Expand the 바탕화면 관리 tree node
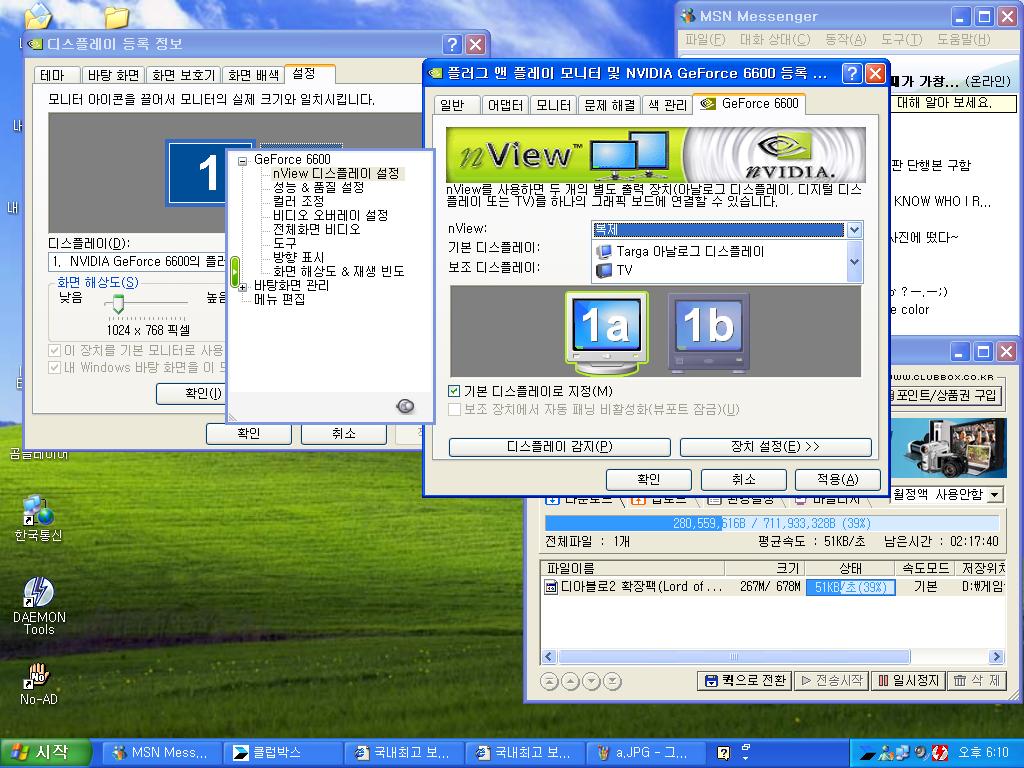This screenshot has height=768, width=1024. point(242,286)
